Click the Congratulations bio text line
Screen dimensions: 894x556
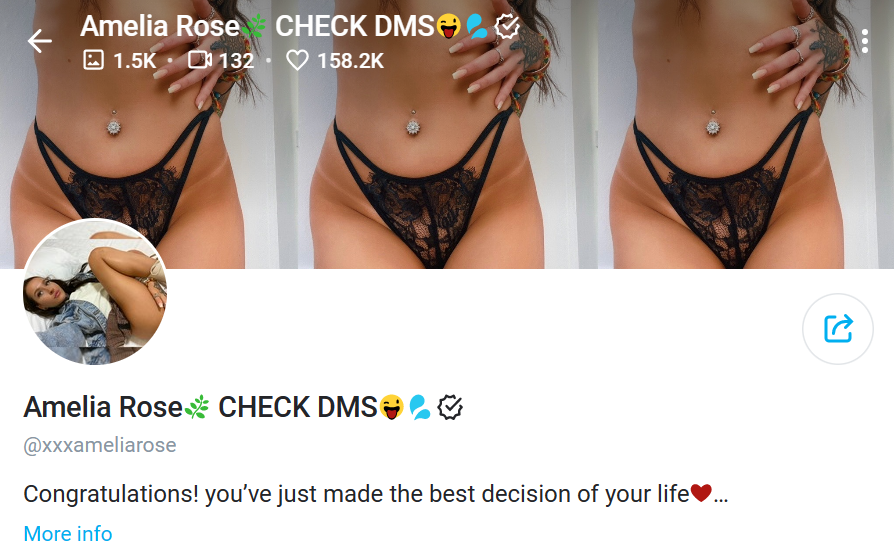376,494
